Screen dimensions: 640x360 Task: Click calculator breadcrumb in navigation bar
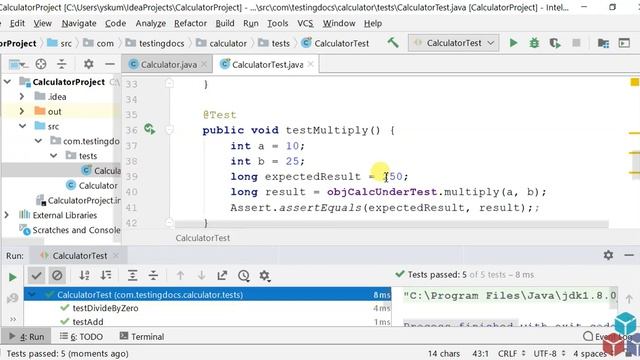point(222,43)
